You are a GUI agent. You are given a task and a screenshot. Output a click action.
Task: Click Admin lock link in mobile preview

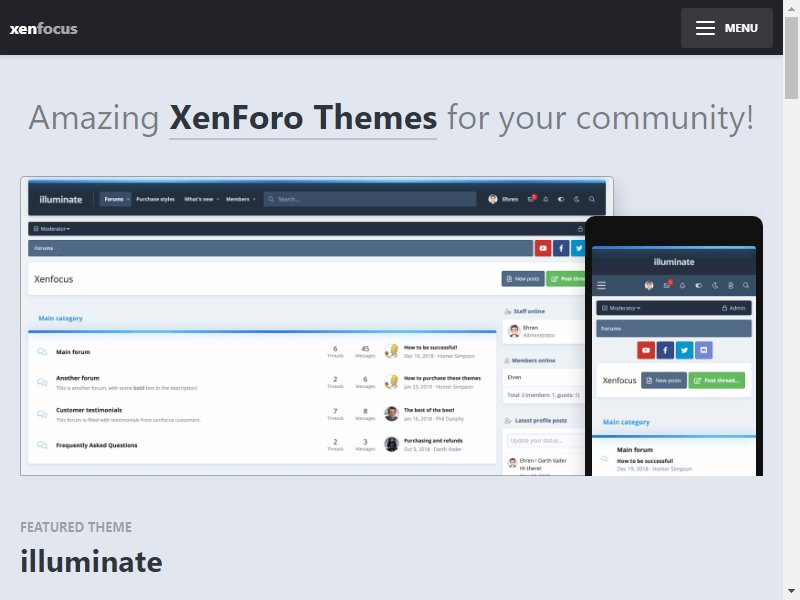(734, 308)
